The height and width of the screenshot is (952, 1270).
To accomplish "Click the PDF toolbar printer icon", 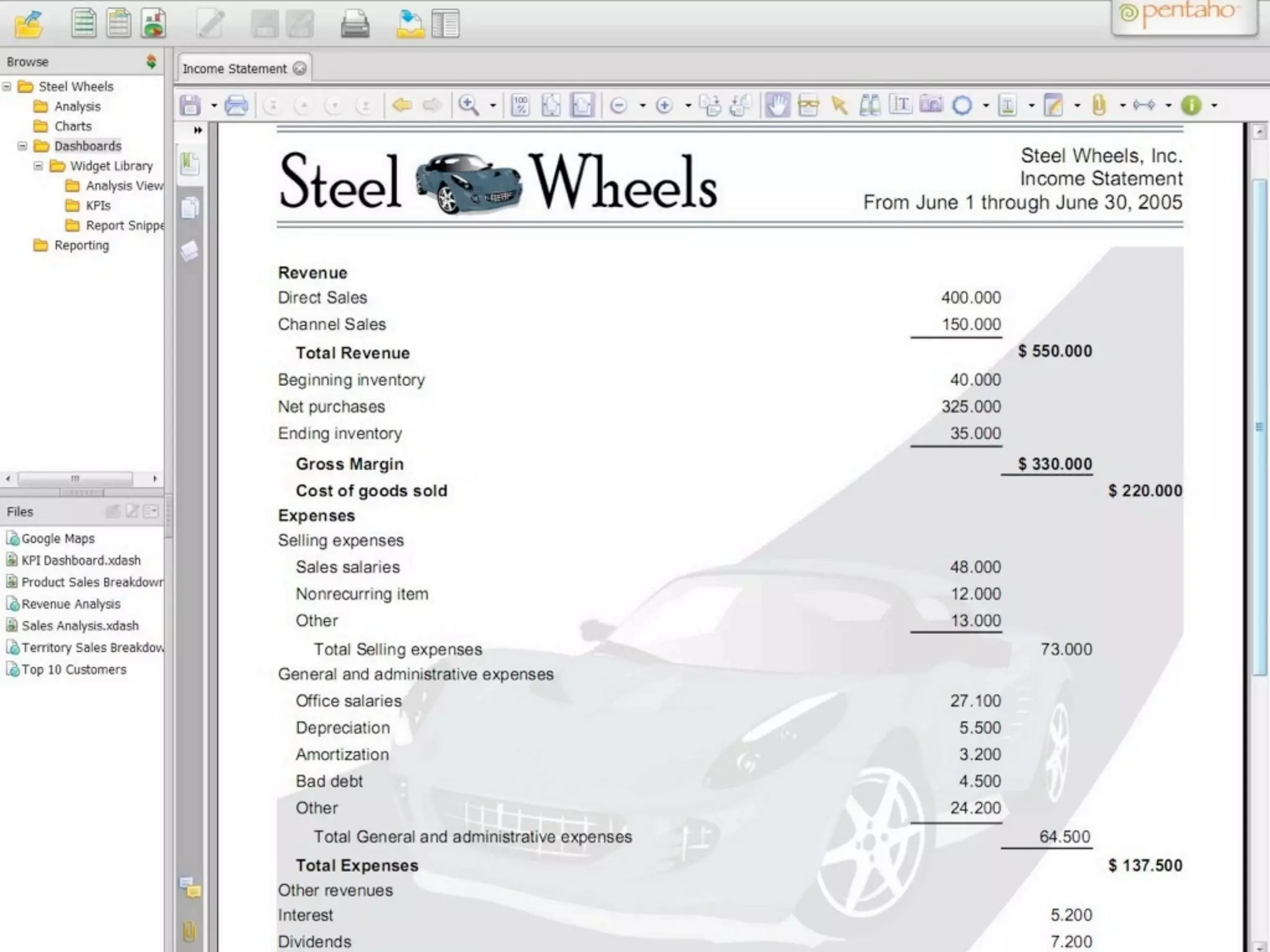I will tap(236, 105).
